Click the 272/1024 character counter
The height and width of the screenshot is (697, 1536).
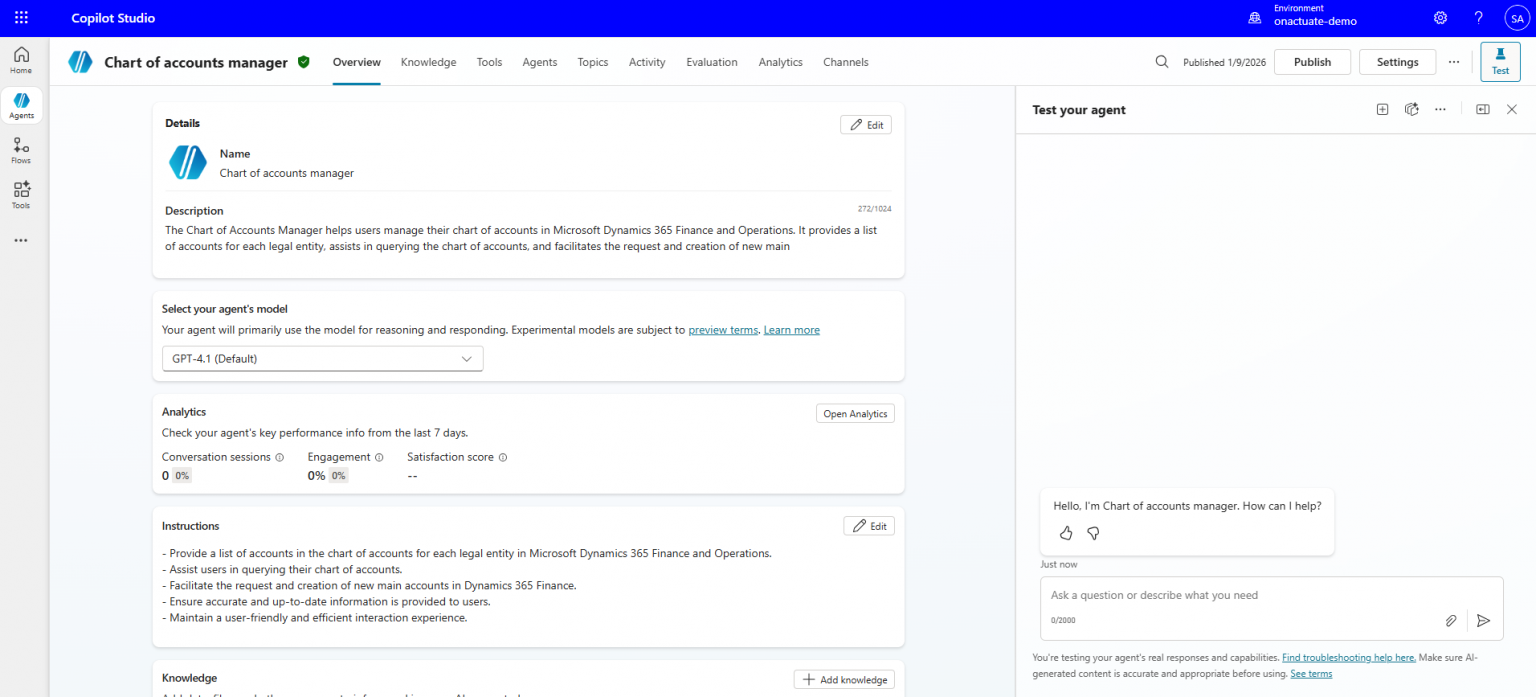874,209
